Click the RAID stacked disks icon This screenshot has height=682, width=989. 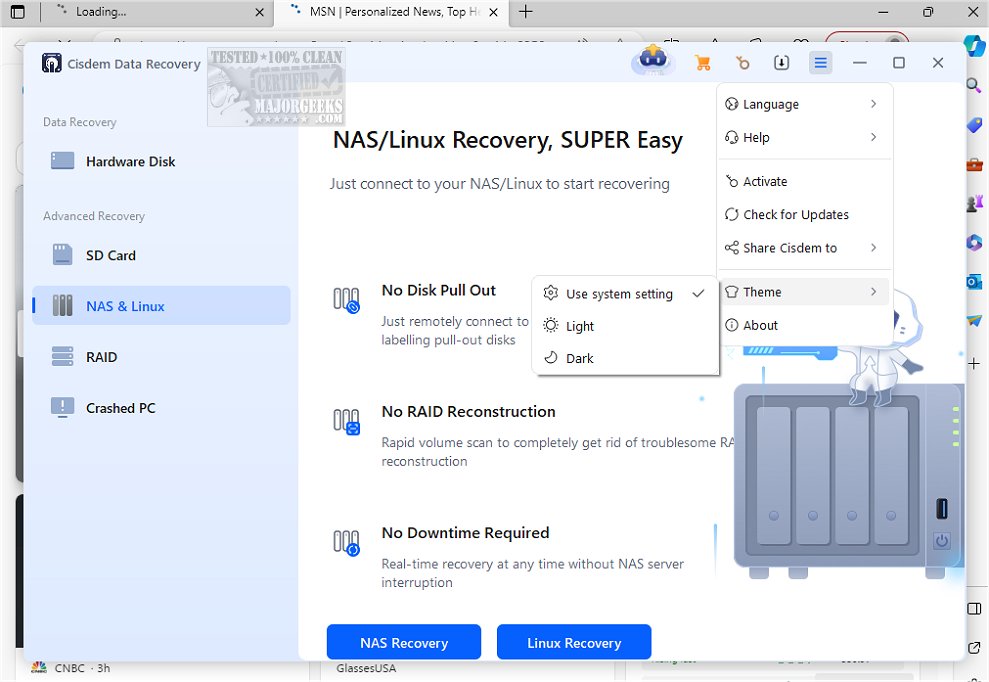(62, 356)
